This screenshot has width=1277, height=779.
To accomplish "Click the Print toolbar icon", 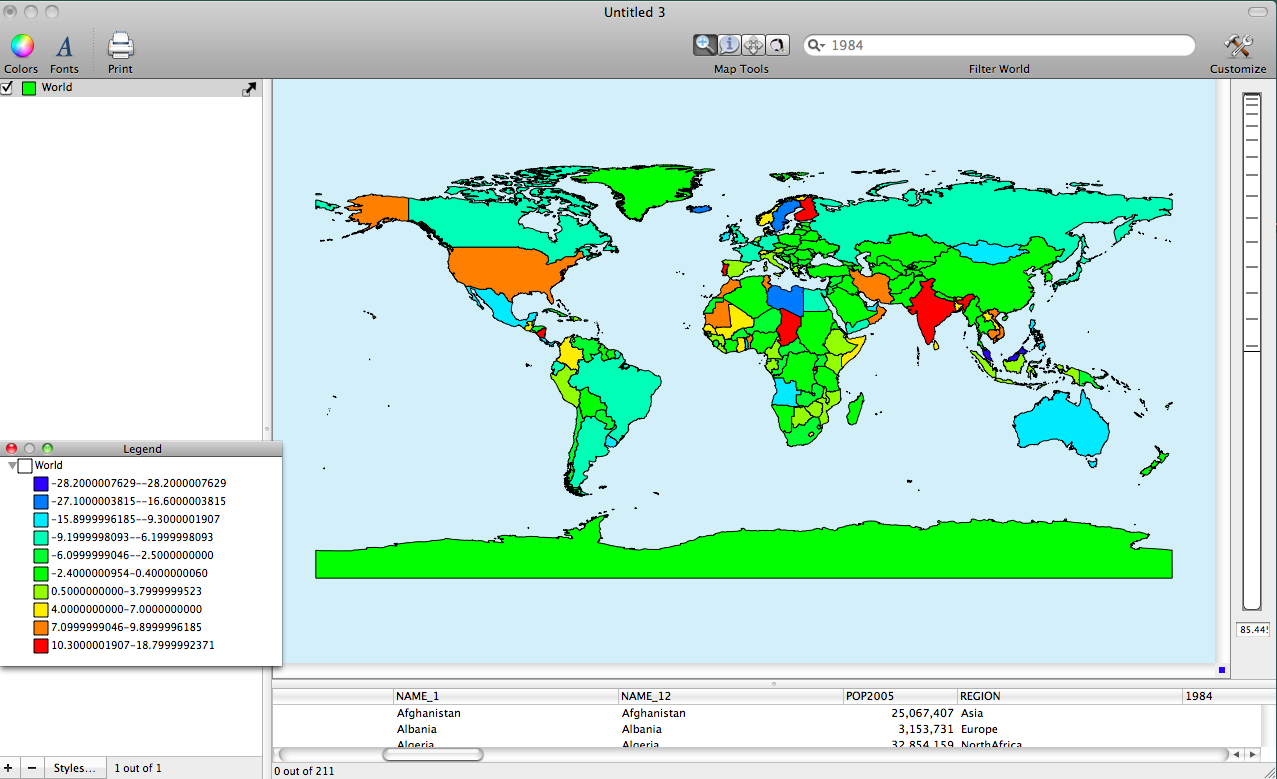I will pos(120,46).
